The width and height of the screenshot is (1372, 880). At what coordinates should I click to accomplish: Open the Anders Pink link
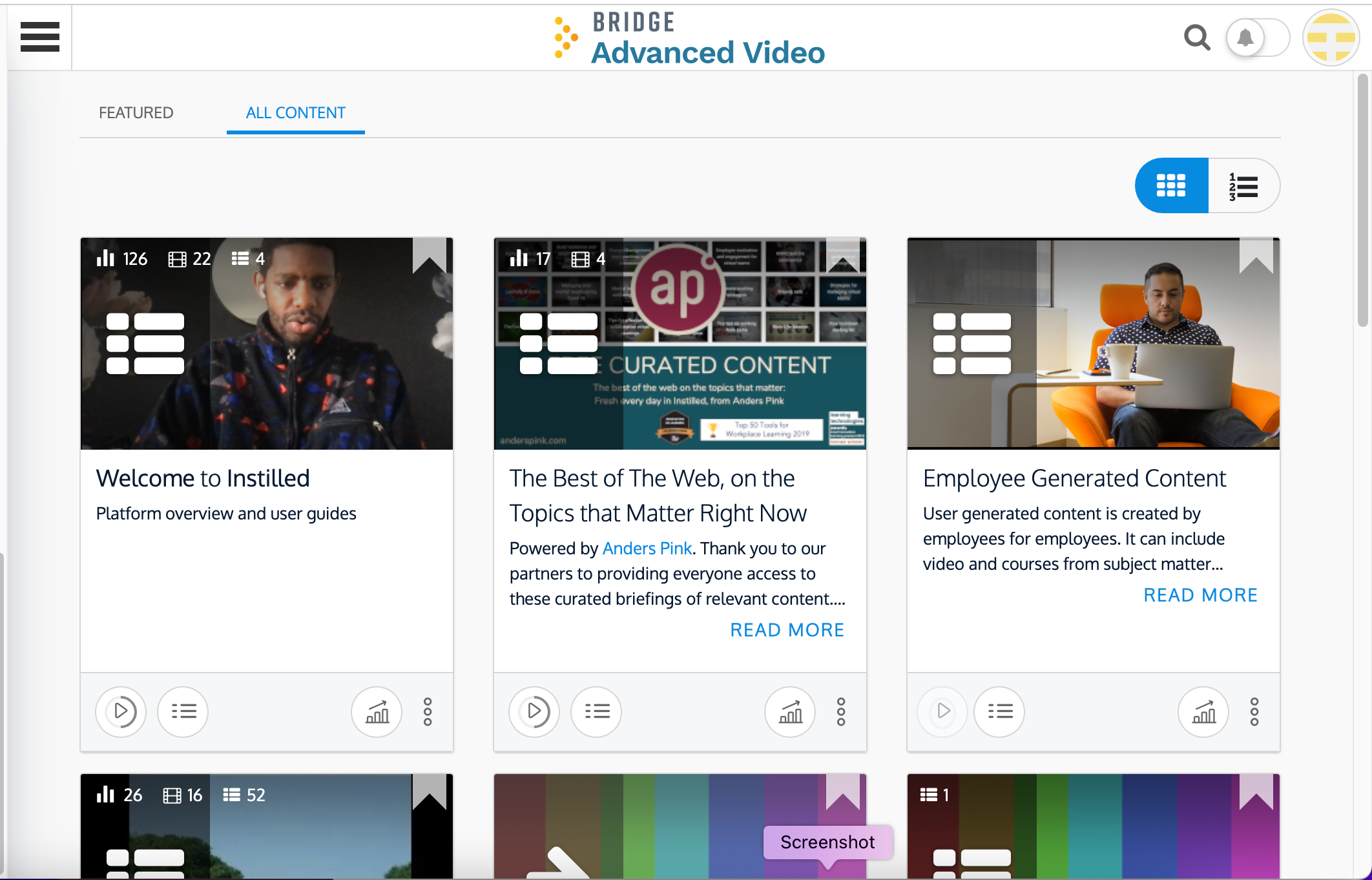[x=647, y=548]
